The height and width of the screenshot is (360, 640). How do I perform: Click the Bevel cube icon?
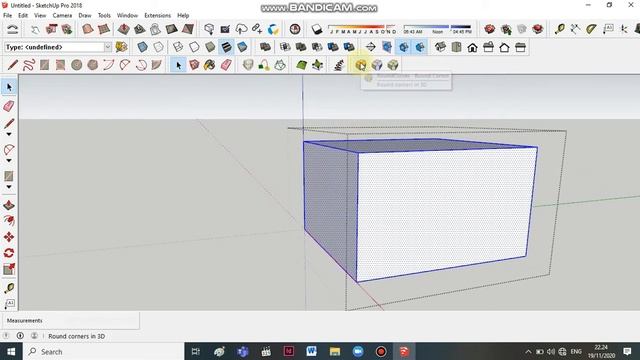point(393,65)
